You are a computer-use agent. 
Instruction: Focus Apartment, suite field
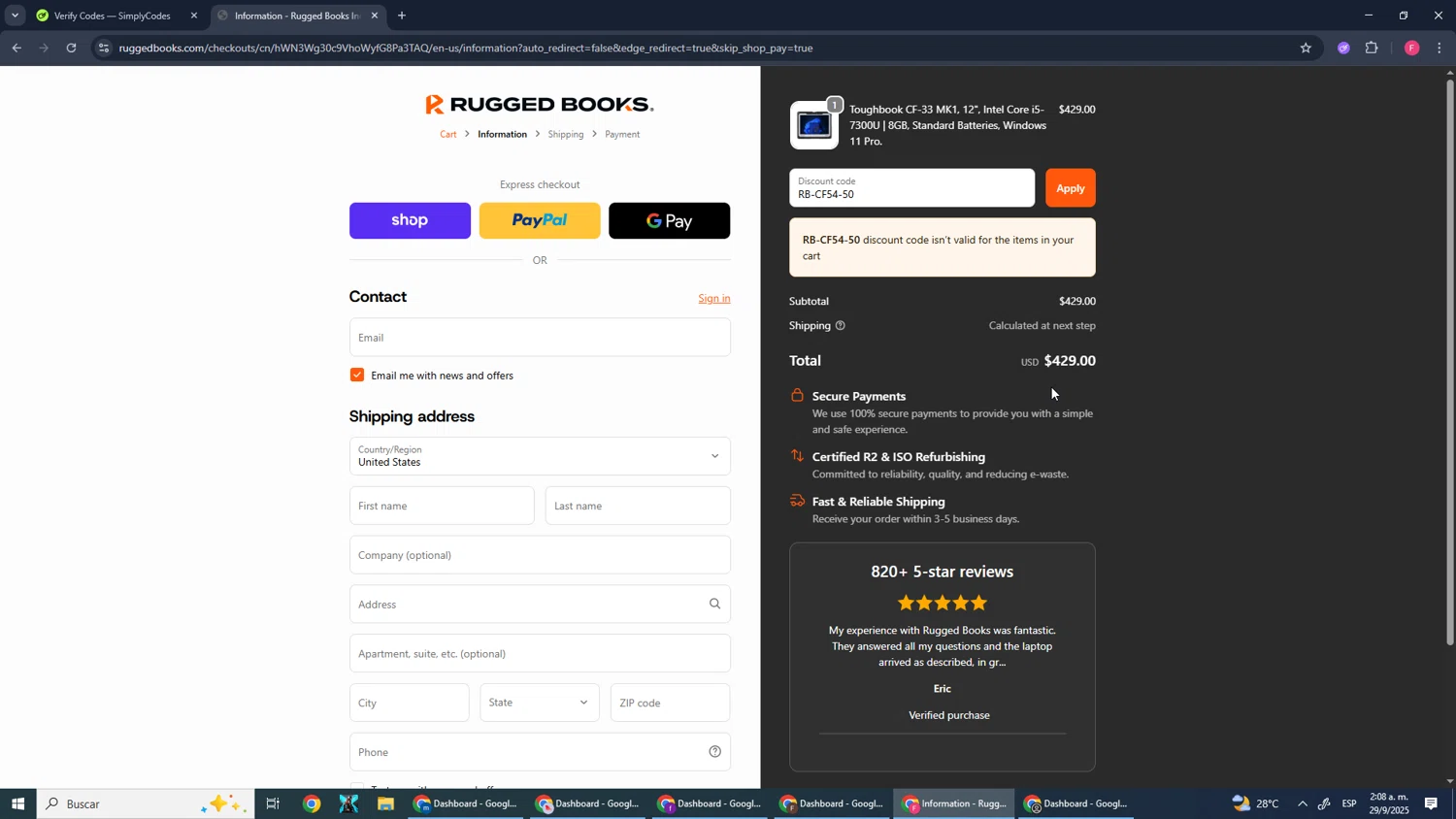coord(540,653)
